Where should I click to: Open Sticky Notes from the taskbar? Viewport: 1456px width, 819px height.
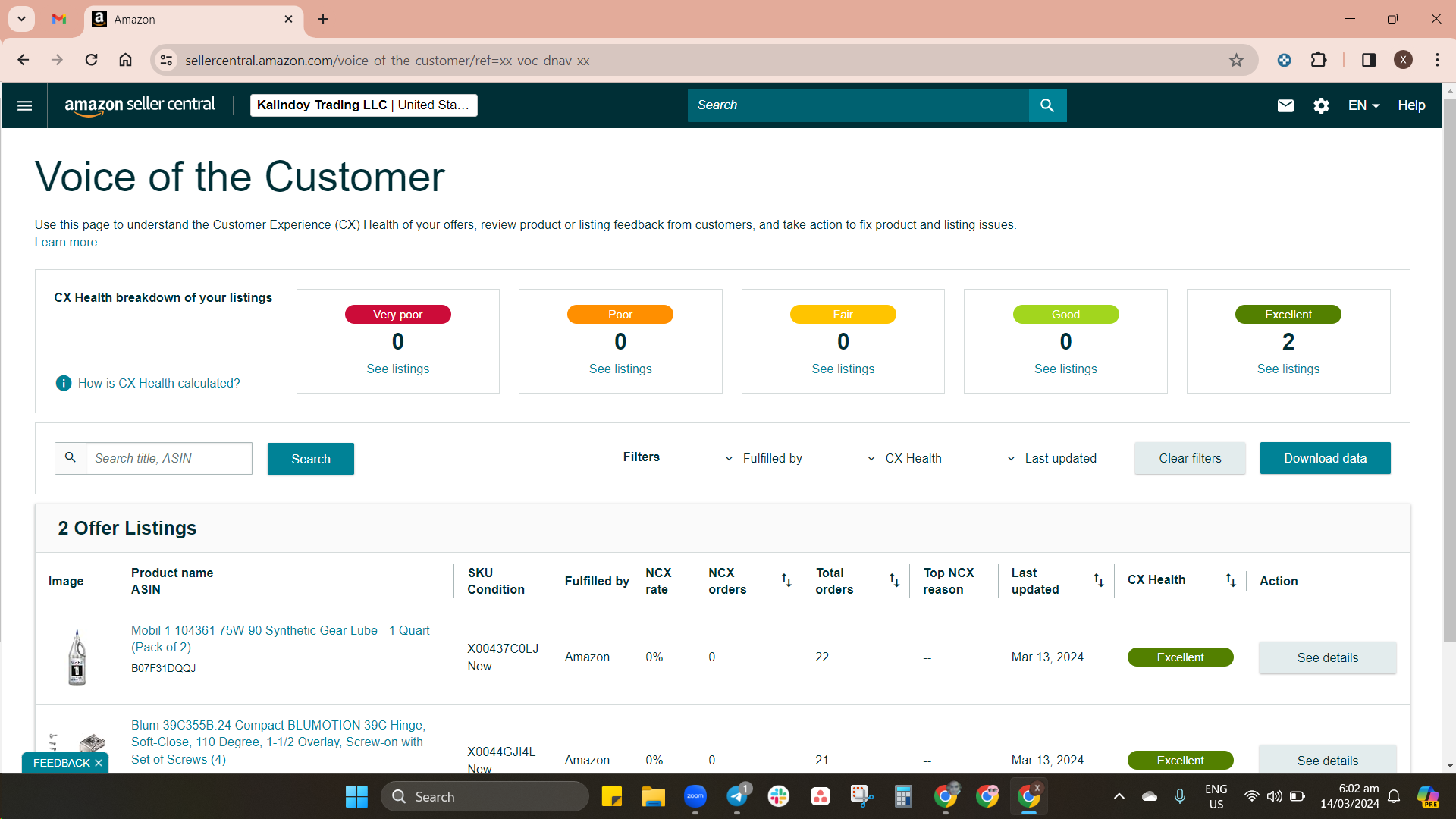pos(612,796)
